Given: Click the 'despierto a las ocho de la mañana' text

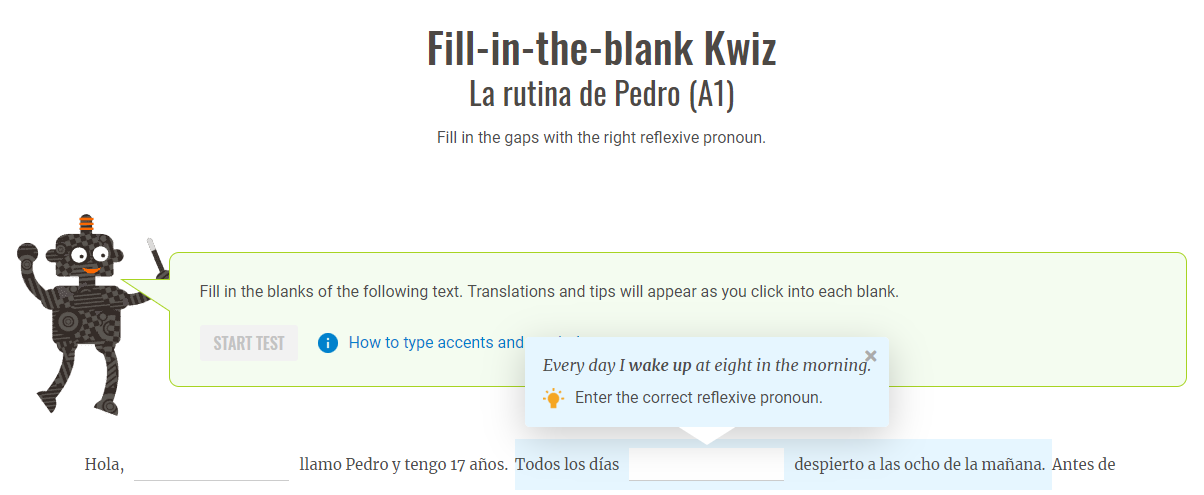Looking at the screenshot, I should click(x=920, y=464).
